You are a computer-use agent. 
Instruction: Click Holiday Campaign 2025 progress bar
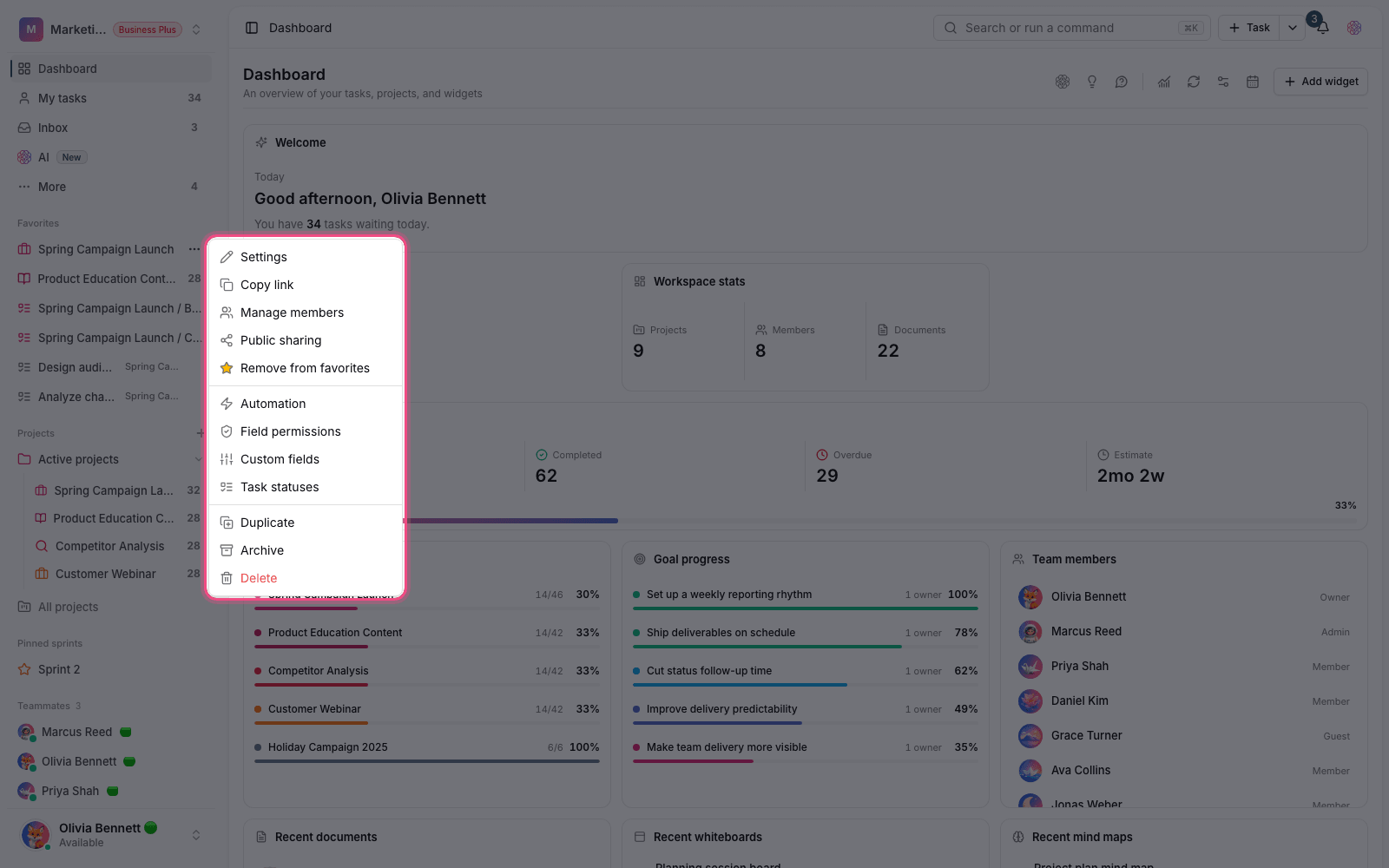(x=427, y=761)
